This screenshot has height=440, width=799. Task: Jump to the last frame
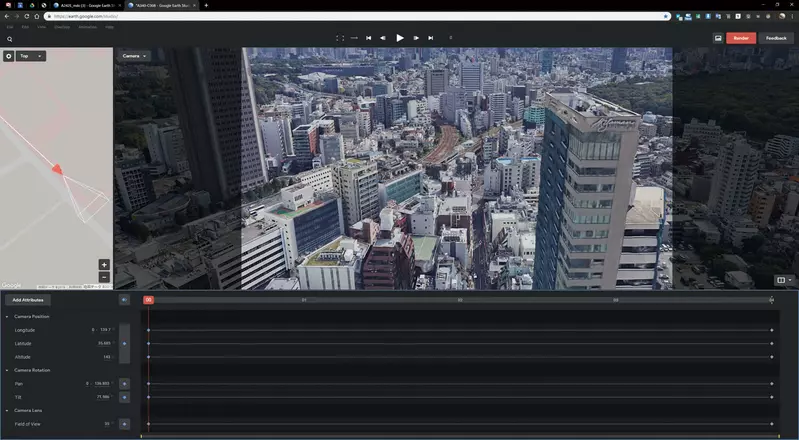point(431,38)
